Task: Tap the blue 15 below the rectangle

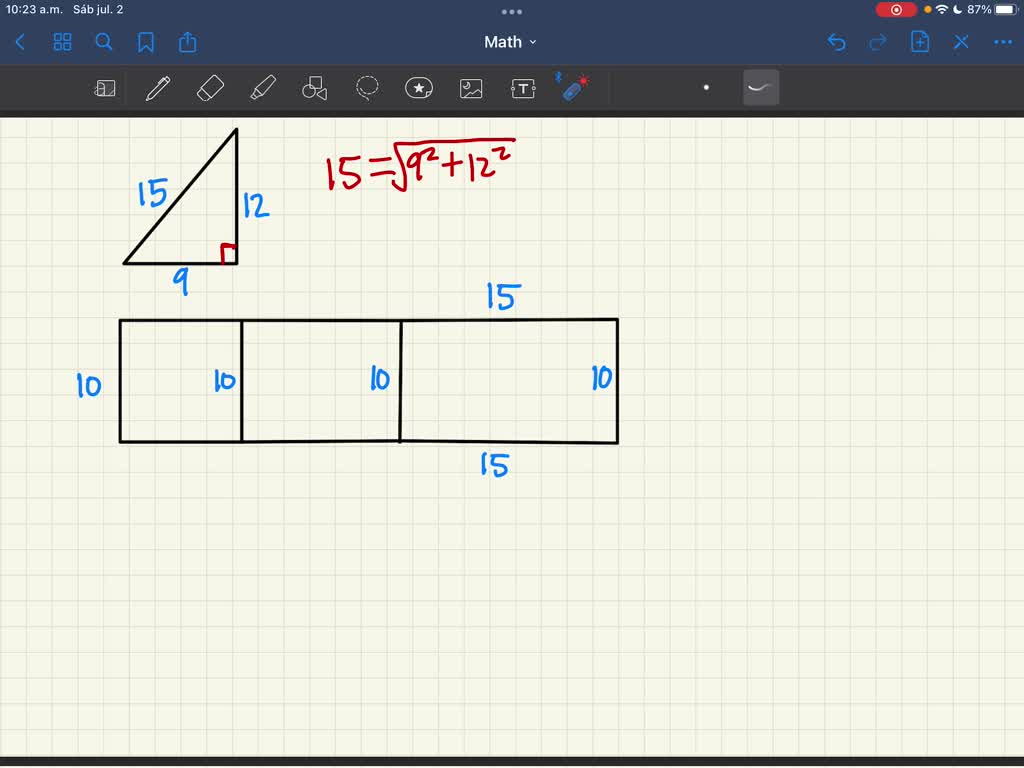Action: tap(494, 465)
